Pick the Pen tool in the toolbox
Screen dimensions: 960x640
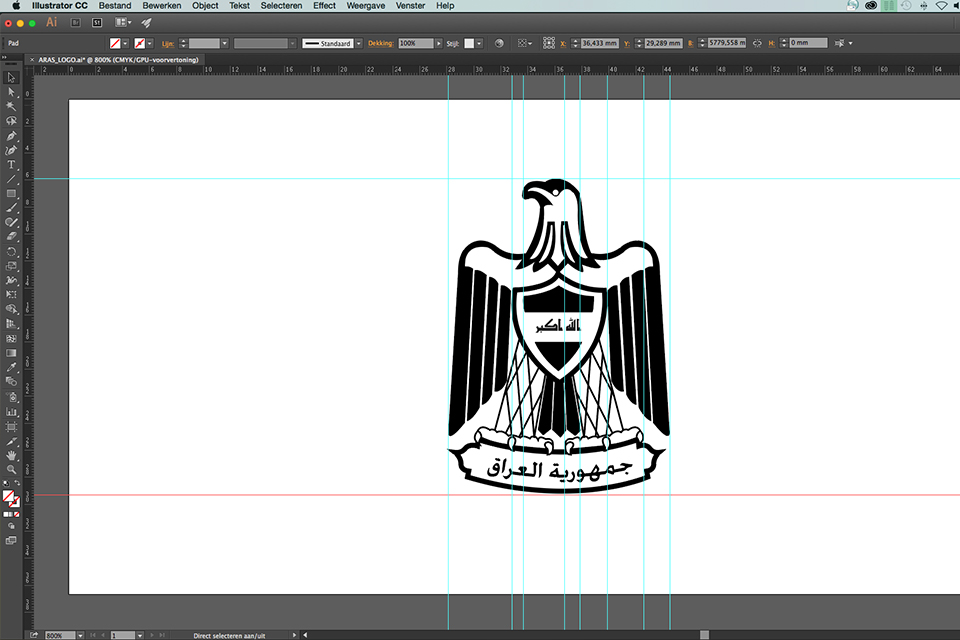click(11, 135)
